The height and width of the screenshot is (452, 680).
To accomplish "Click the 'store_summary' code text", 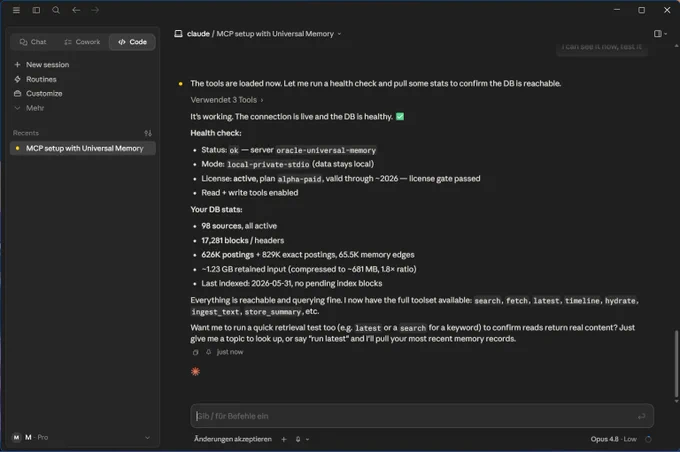I will pos(272,312).
